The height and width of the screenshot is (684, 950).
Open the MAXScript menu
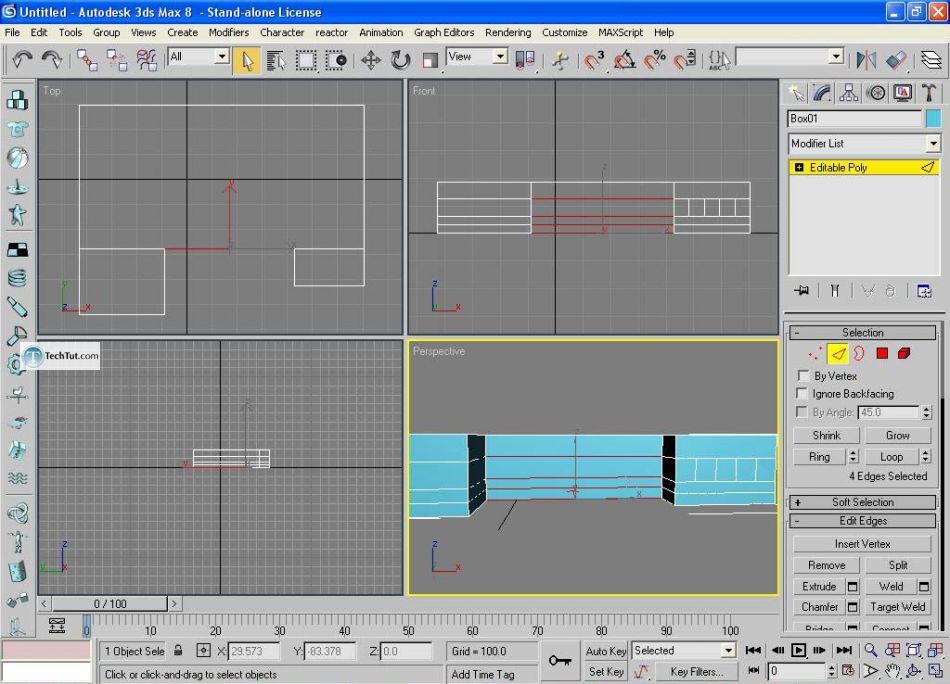pos(620,33)
